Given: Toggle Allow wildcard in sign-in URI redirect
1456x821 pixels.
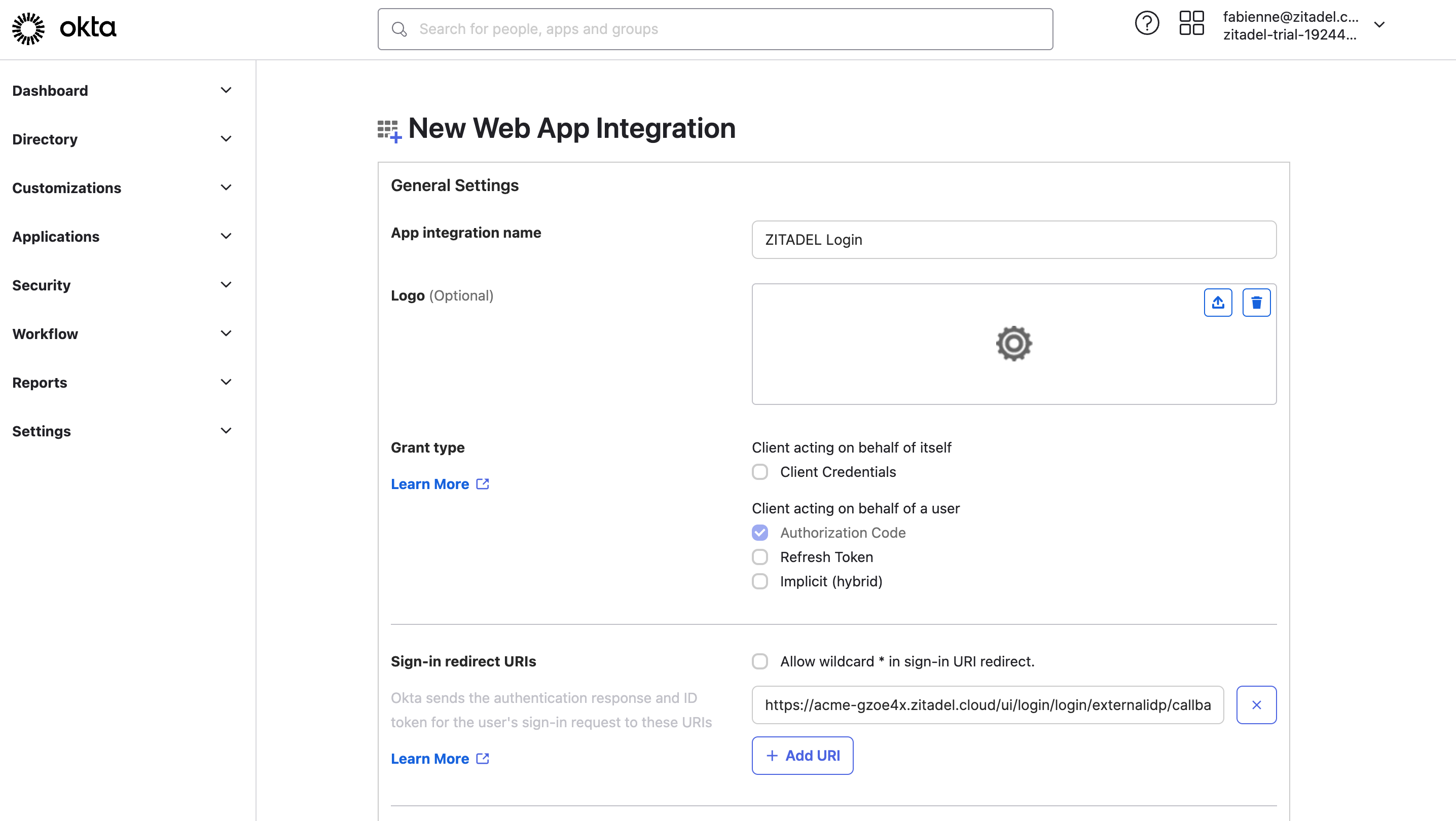Looking at the screenshot, I should coord(760,660).
